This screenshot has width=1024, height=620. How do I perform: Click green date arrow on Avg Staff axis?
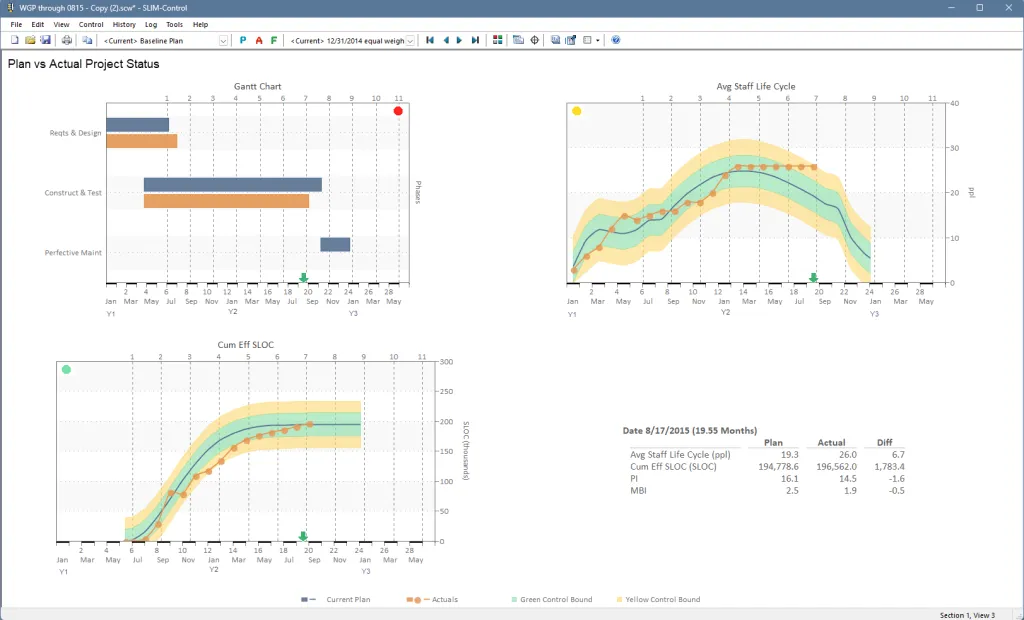[813, 278]
